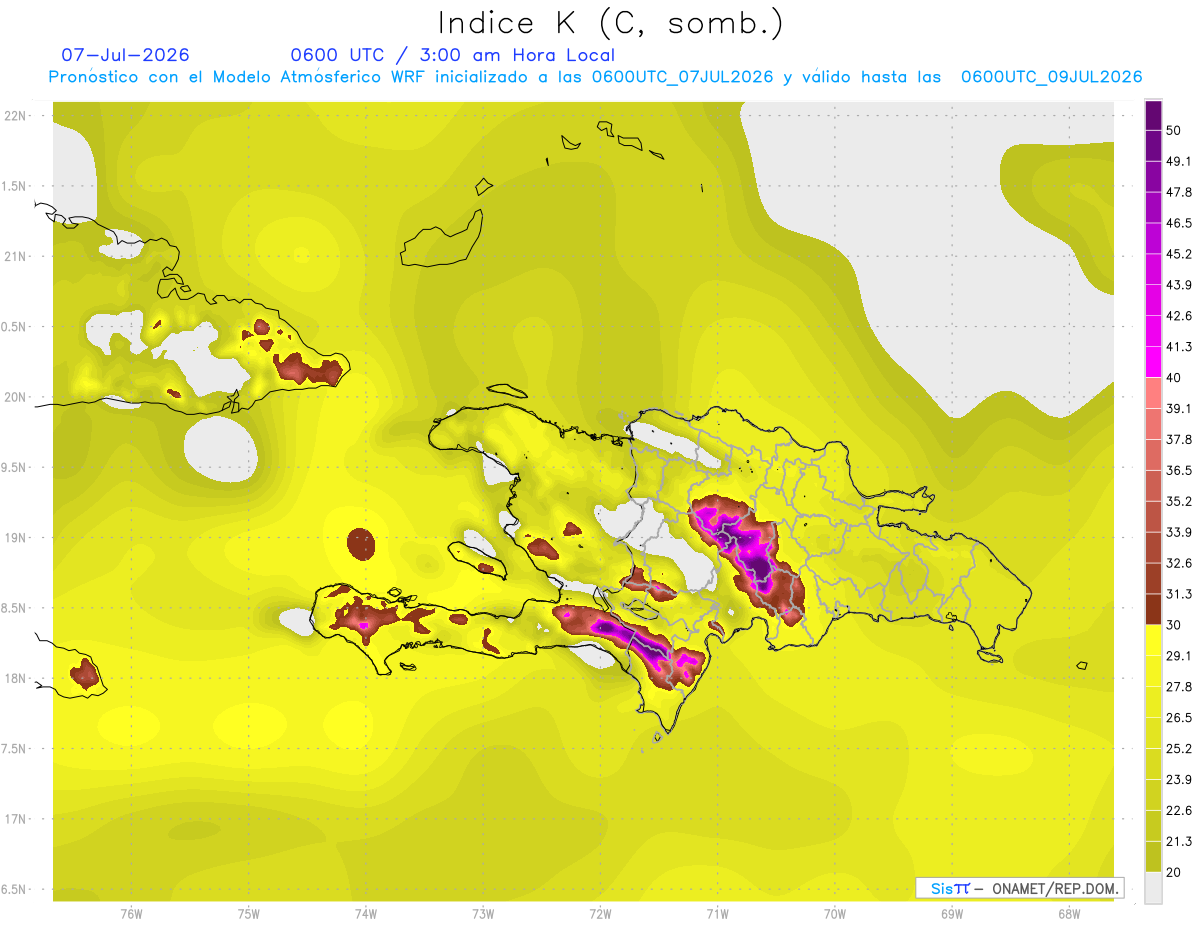Pick the brown swatch between 30 and 31.3

pyautogui.click(x=1154, y=610)
